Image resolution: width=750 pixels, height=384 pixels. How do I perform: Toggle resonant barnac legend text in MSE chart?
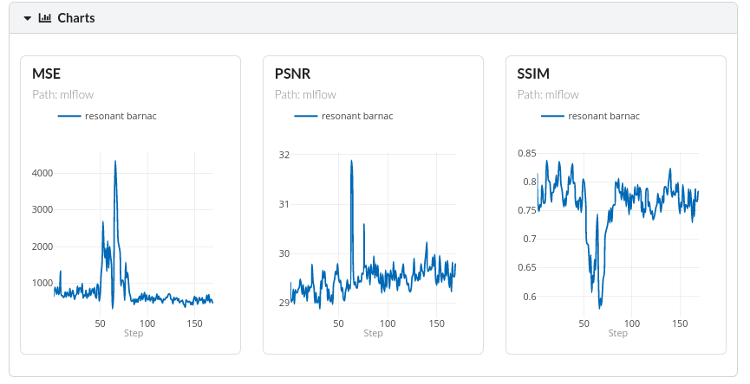pos(121,116)
